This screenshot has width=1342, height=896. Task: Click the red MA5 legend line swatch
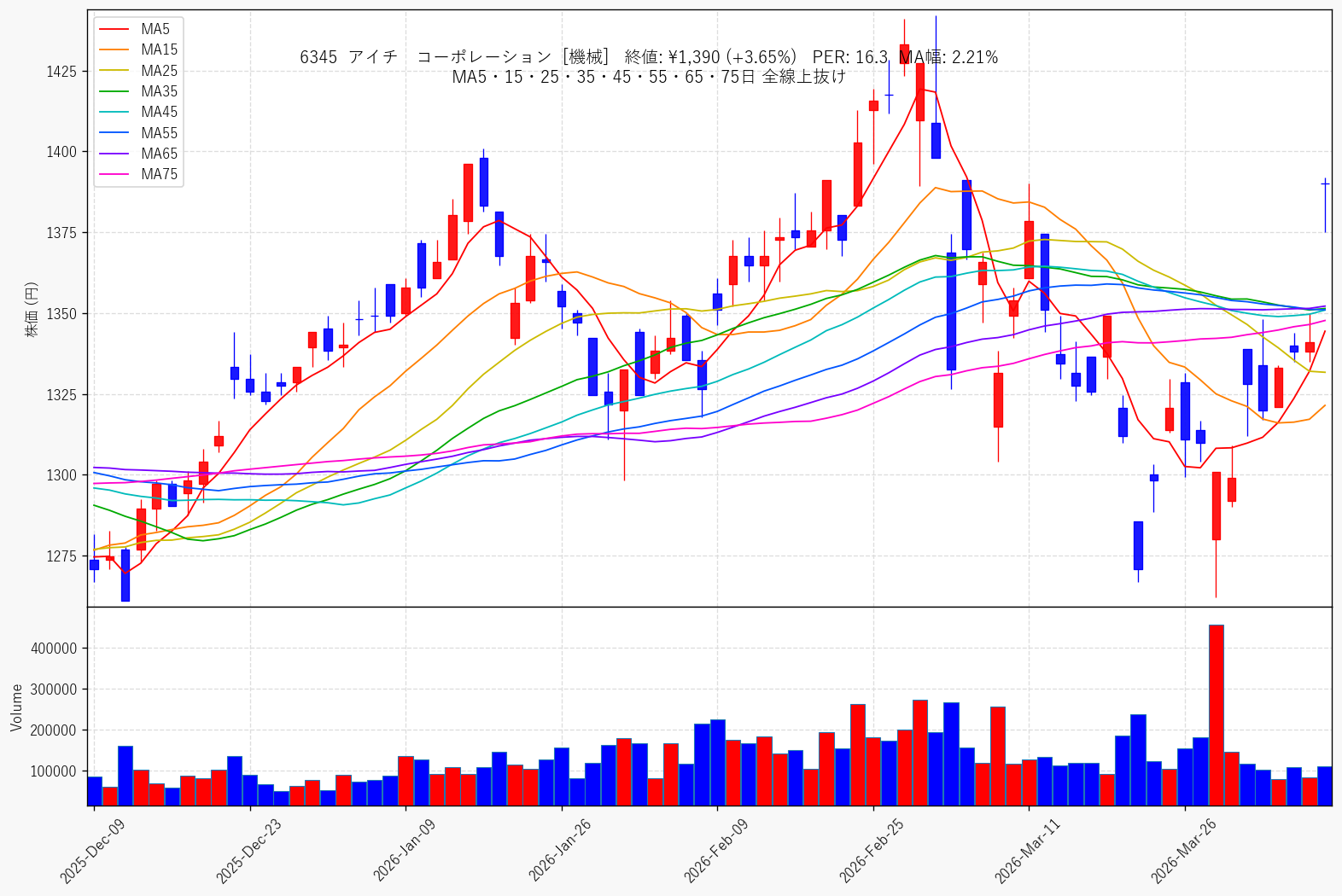click(x=114, y=29)
